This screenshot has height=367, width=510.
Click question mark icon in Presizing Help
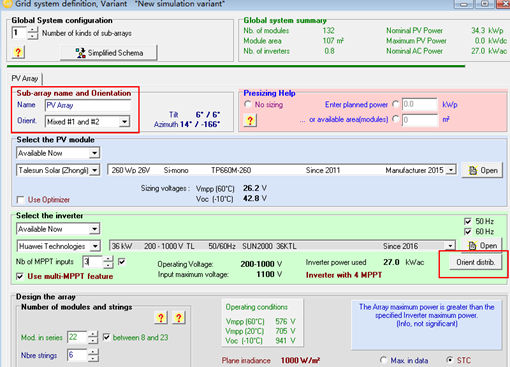[x=250, y=120]
